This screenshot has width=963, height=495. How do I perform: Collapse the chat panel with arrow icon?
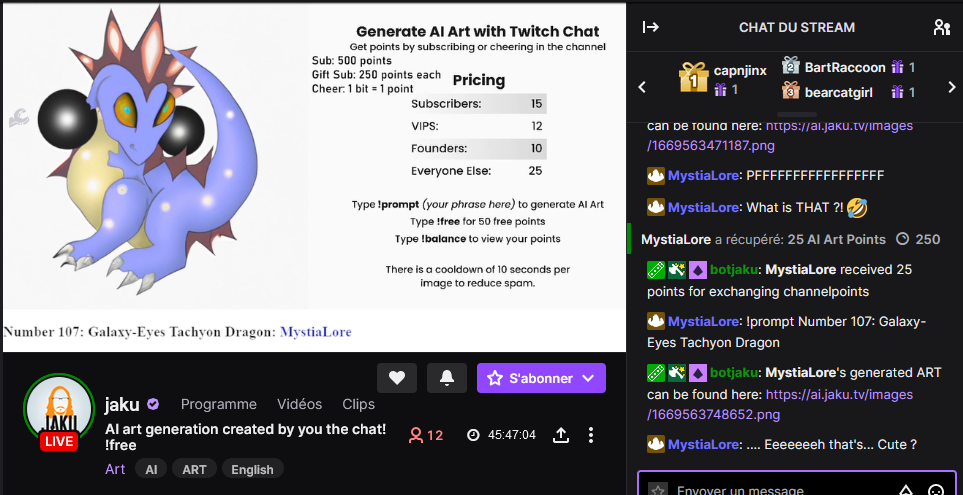[650, 27]
